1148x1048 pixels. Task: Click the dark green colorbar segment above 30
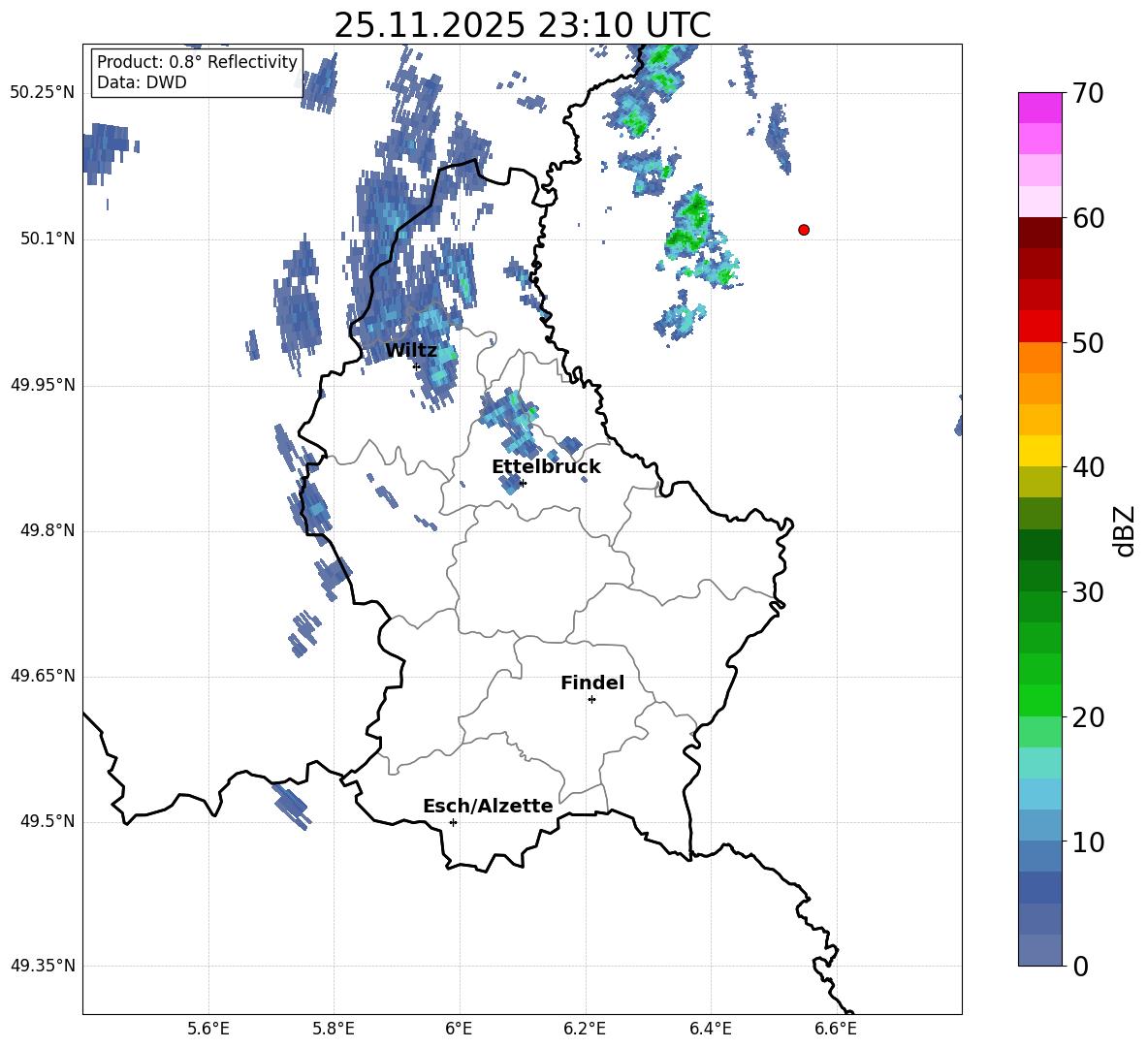[1039, 576]
